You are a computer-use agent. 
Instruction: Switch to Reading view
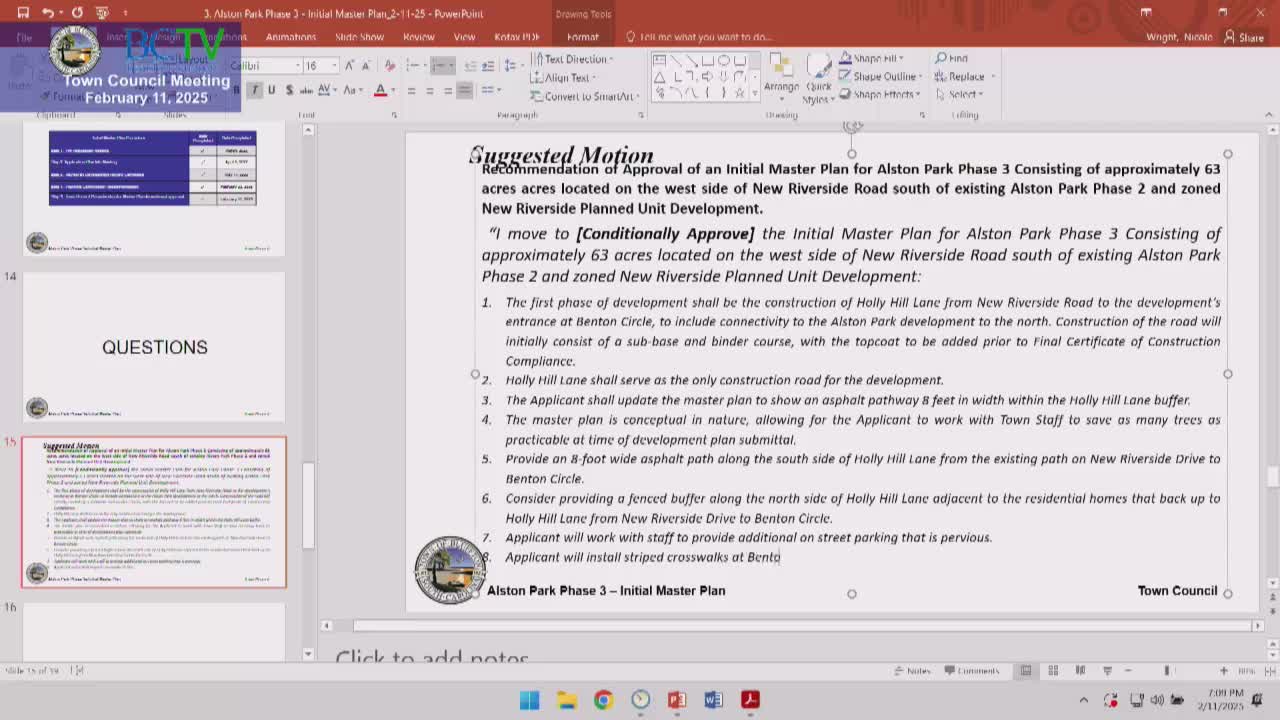click(x=1080, y=671)
